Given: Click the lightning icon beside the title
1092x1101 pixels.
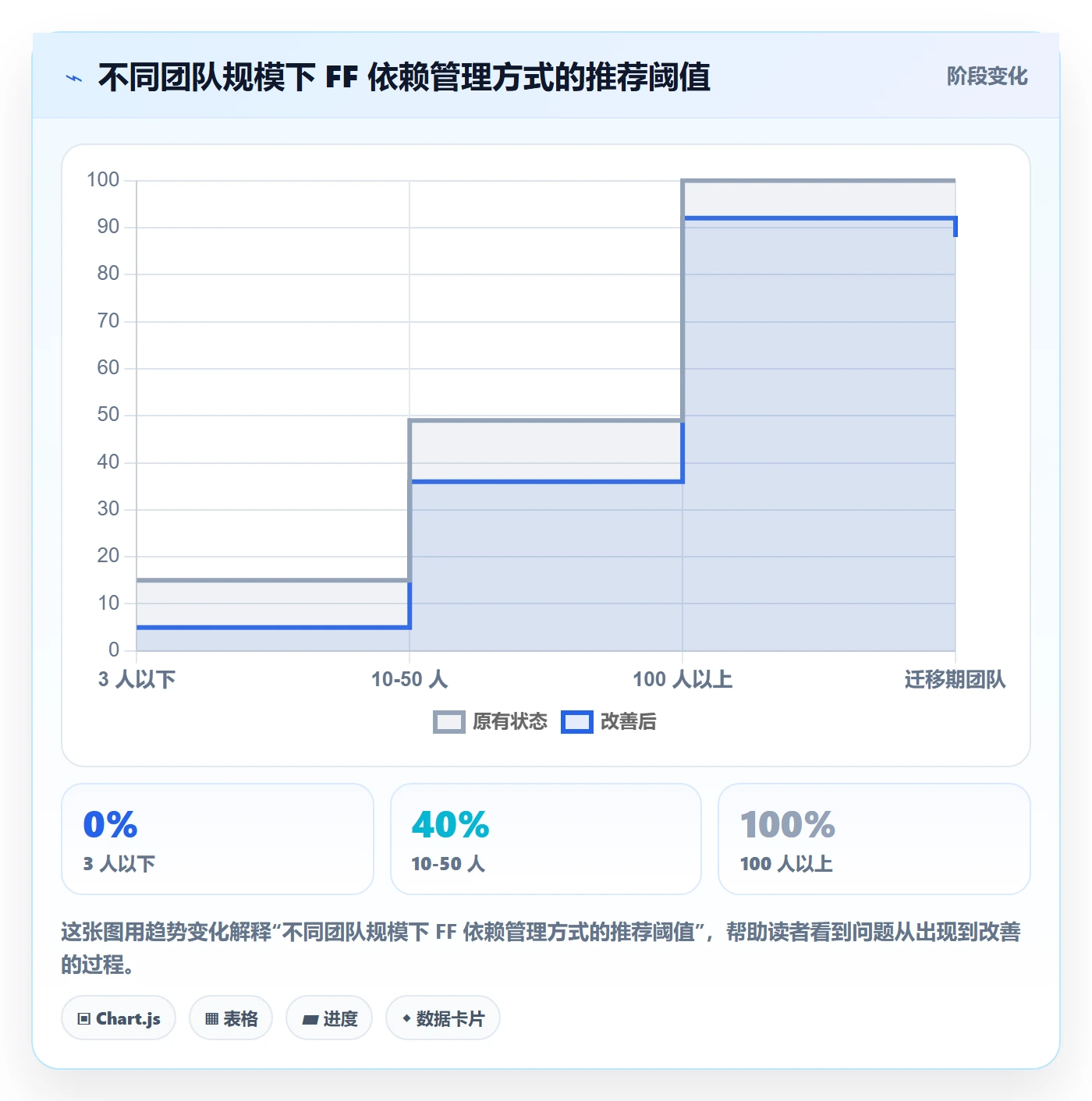Looking at the screenshot, I should click(x=74, y=78).
